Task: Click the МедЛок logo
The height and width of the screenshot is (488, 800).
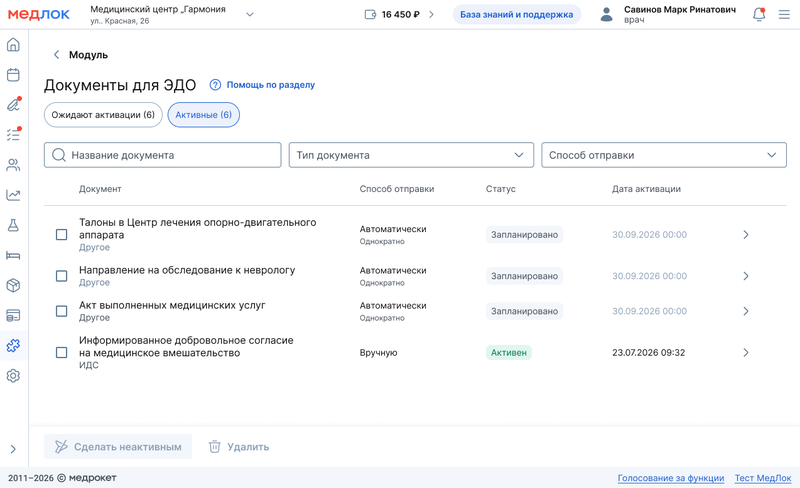Action: (x=39, y=14)
